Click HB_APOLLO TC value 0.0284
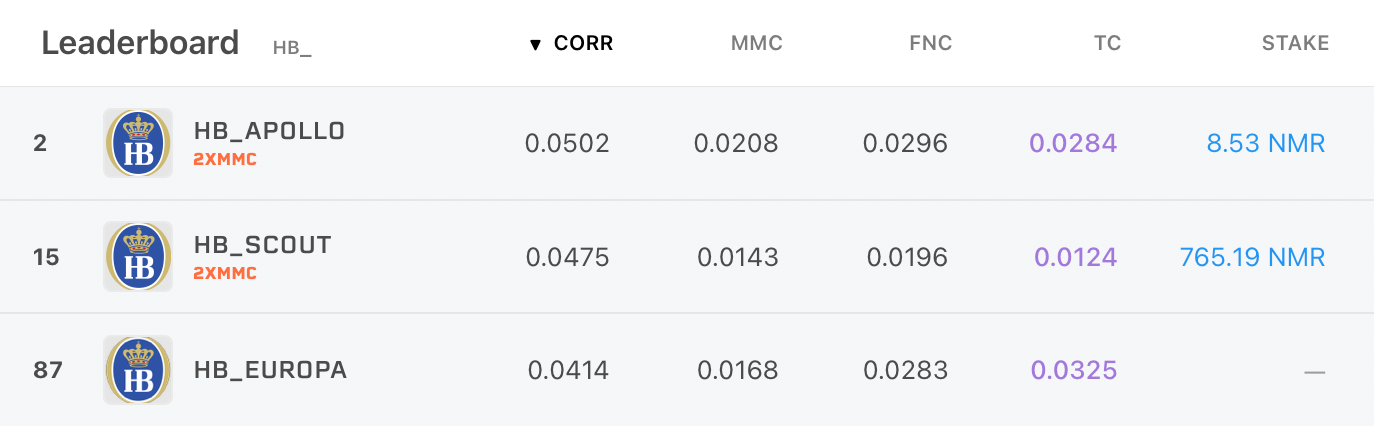1374x426 pixels. point(1074,144)
